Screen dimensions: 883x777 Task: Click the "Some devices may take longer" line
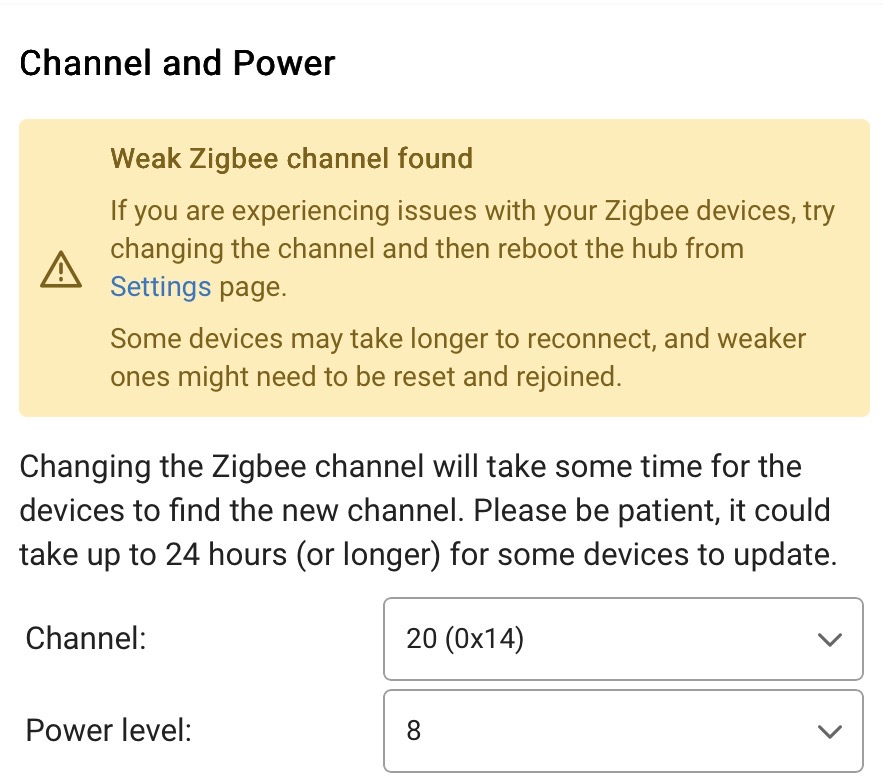(x=458, y=338)
